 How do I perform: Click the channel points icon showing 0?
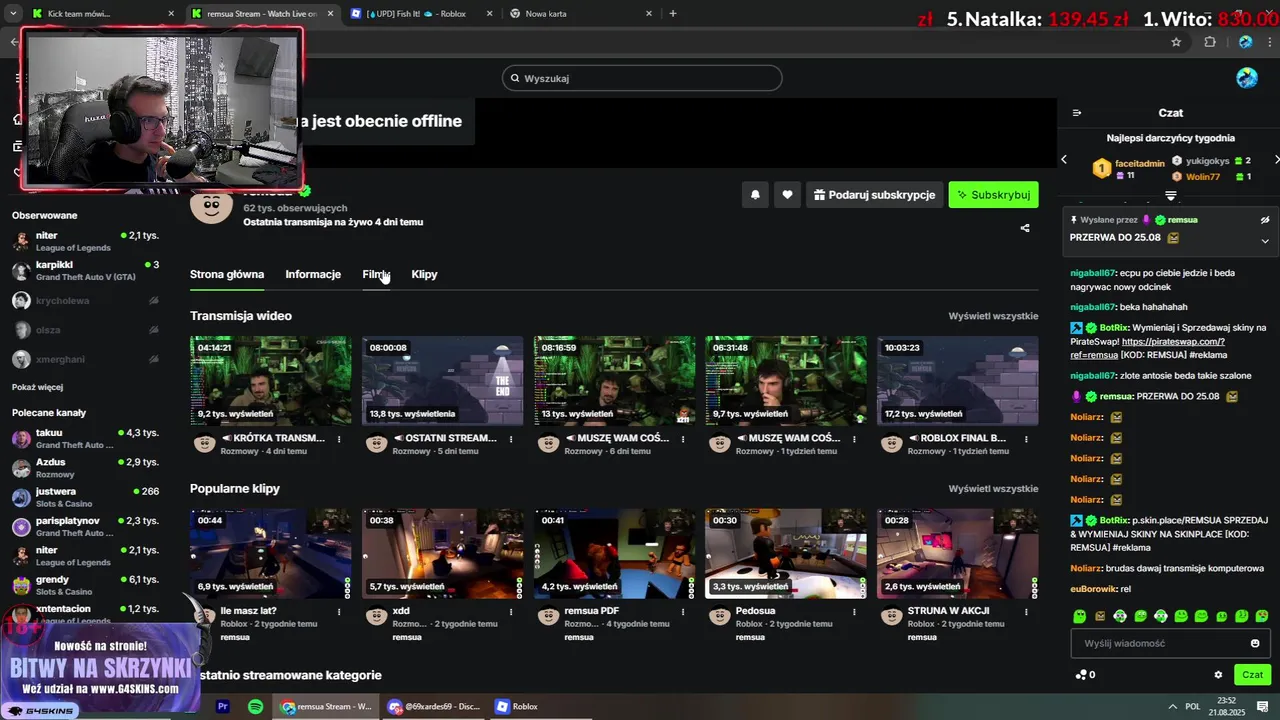1085,675
